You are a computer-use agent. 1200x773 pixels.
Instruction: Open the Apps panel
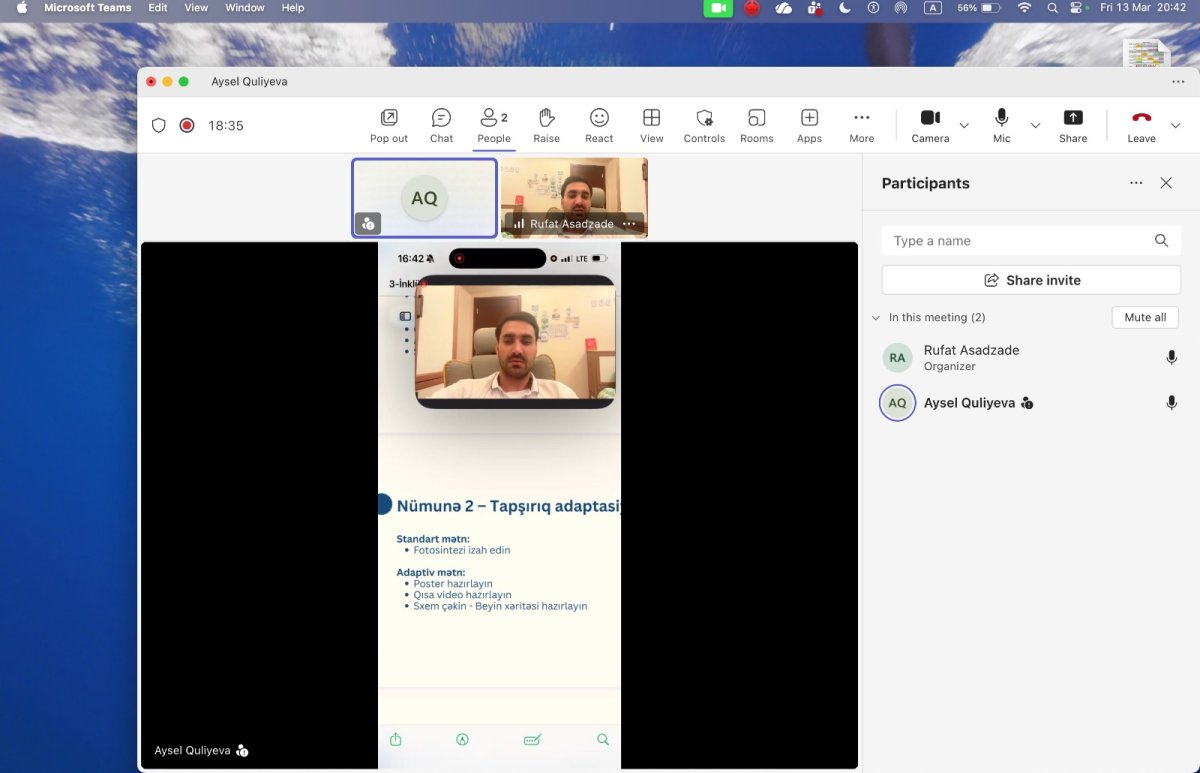pyautogui.click(x=809, y=126)
